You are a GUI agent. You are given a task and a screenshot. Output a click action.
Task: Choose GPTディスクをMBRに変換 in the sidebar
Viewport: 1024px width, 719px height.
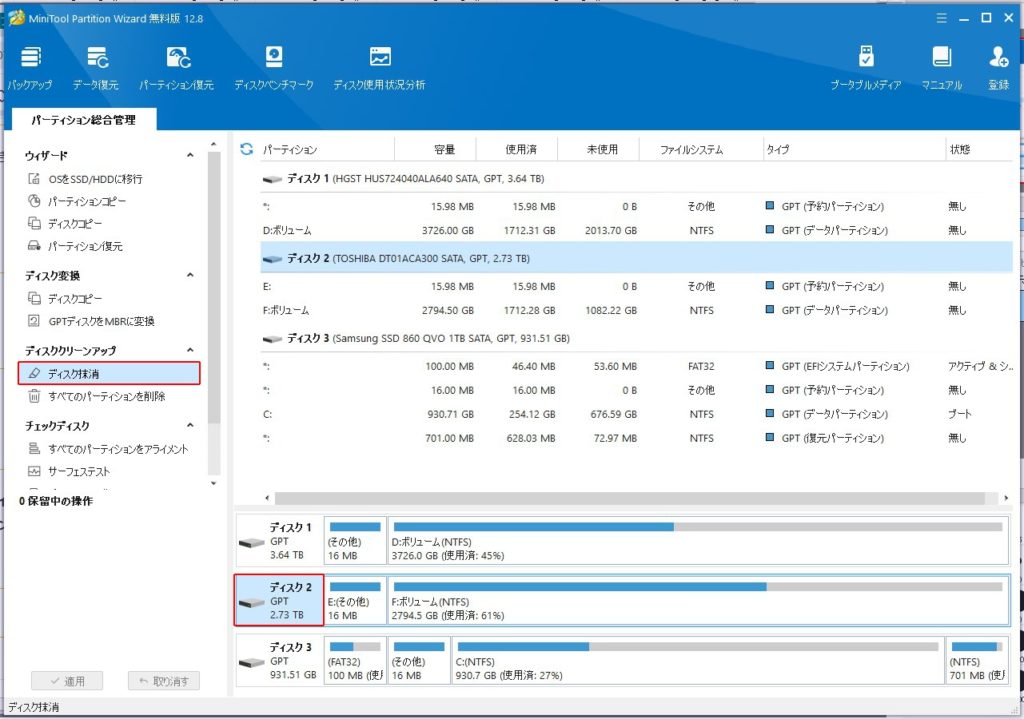100,321
